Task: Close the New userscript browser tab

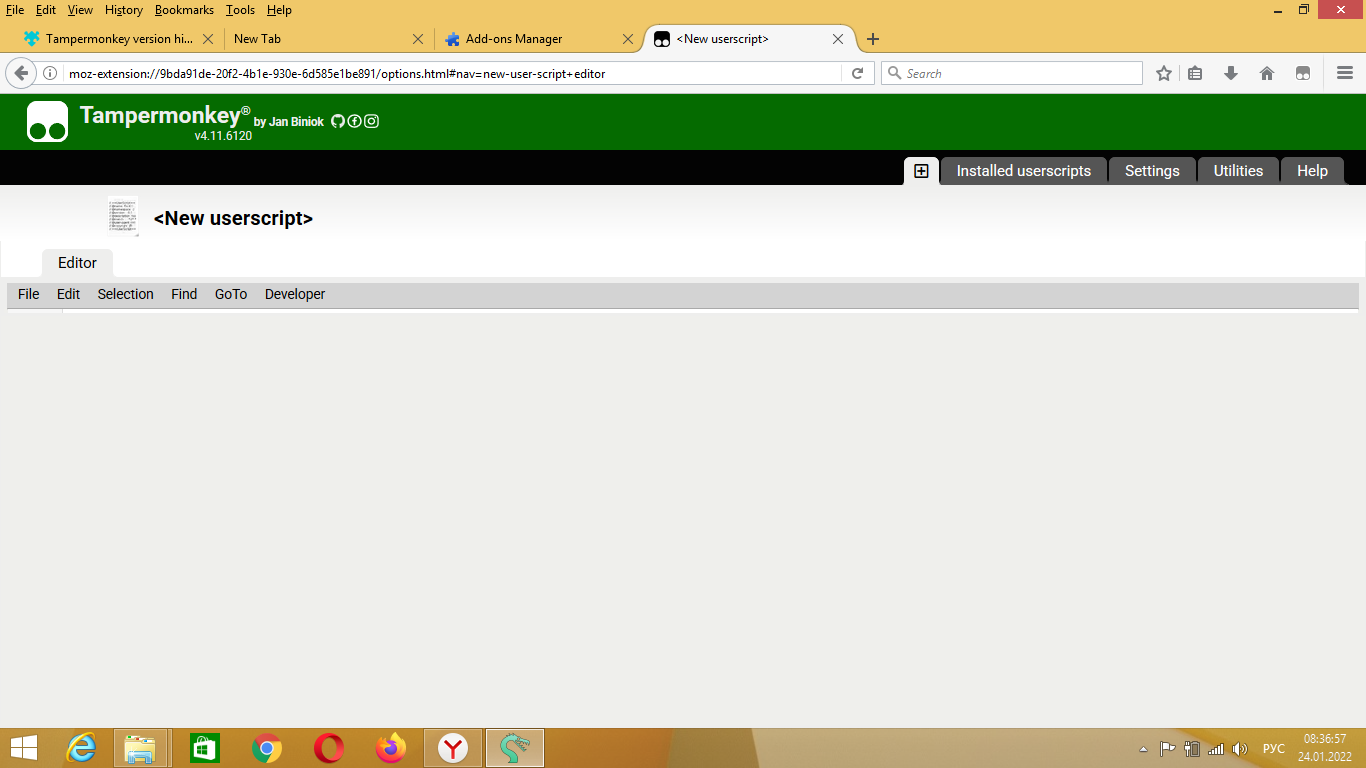Action: [838, 39]
